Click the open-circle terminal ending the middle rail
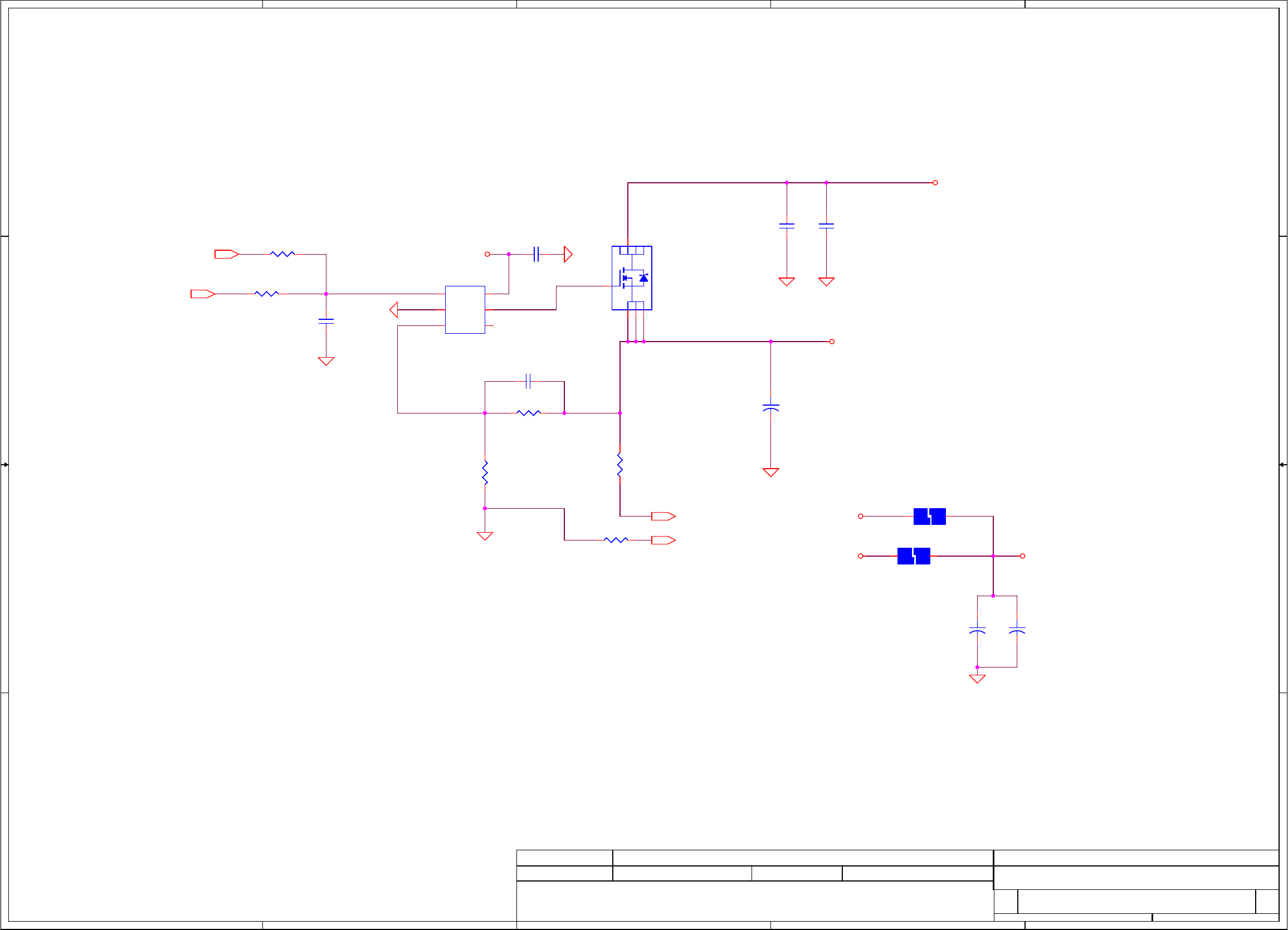 pyautogui.click(x=831, y=342)
